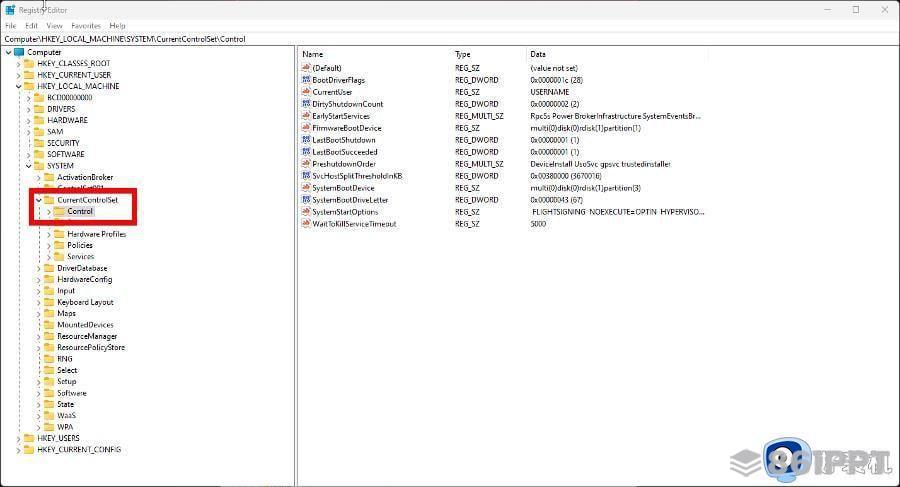The image size is (900, 487).
Task: Click the 5000 data value
Action: pos(538,224)
